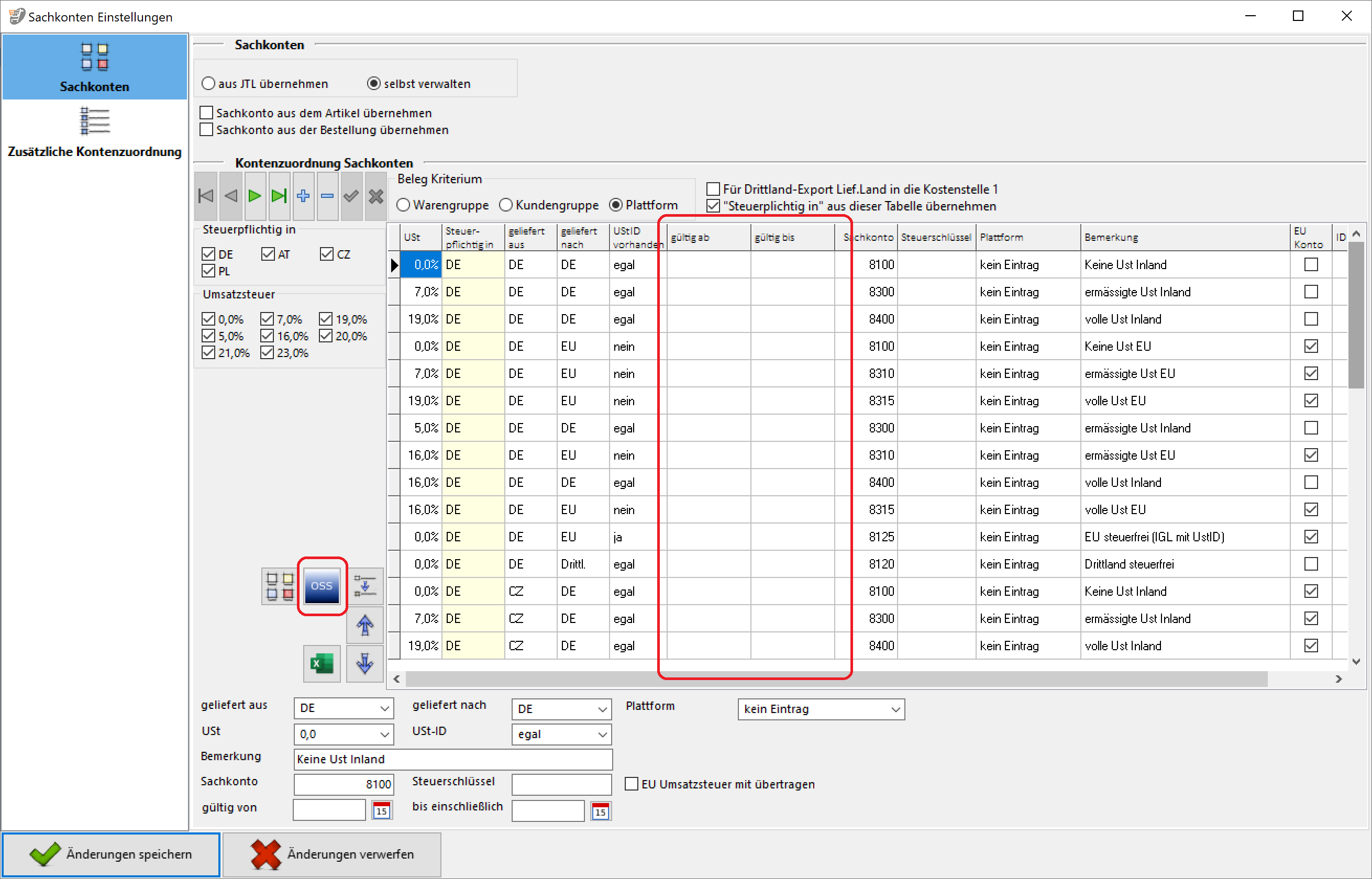Click the blue move-up arrow icon
Viewport: 1372px width, 879px height.
tap(365, 625)
